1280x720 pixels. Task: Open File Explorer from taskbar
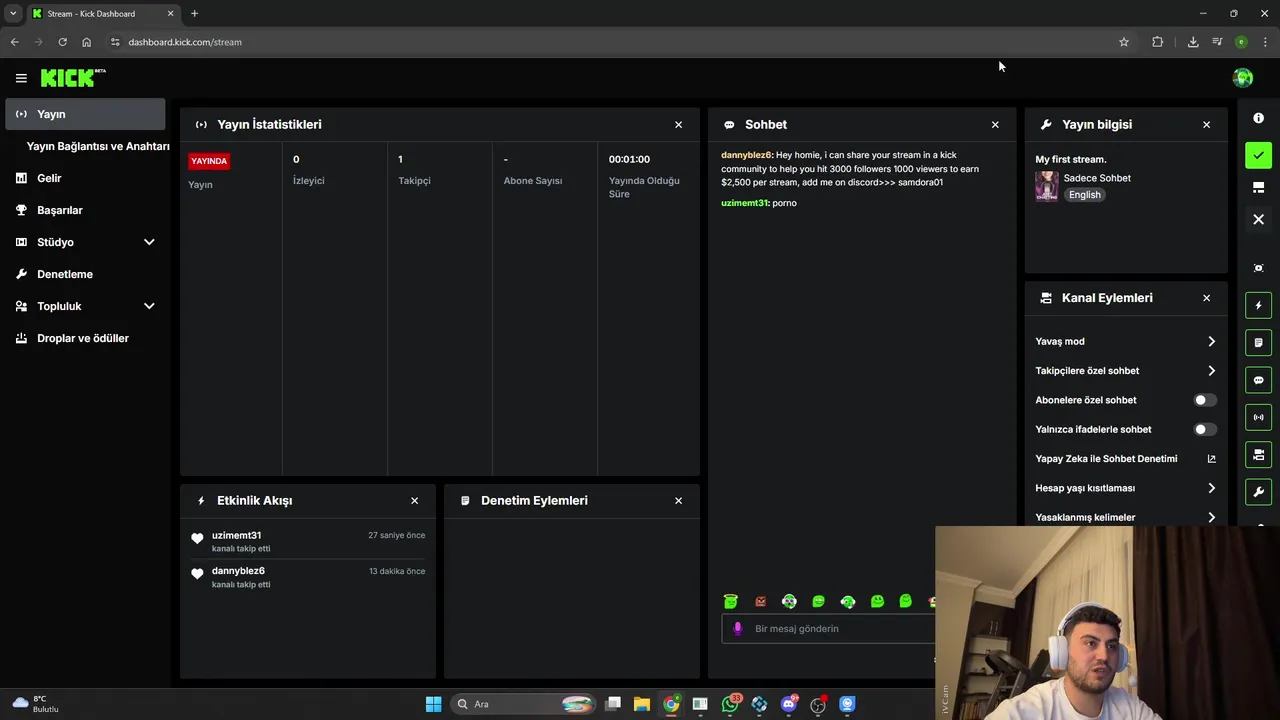(642, 704)
